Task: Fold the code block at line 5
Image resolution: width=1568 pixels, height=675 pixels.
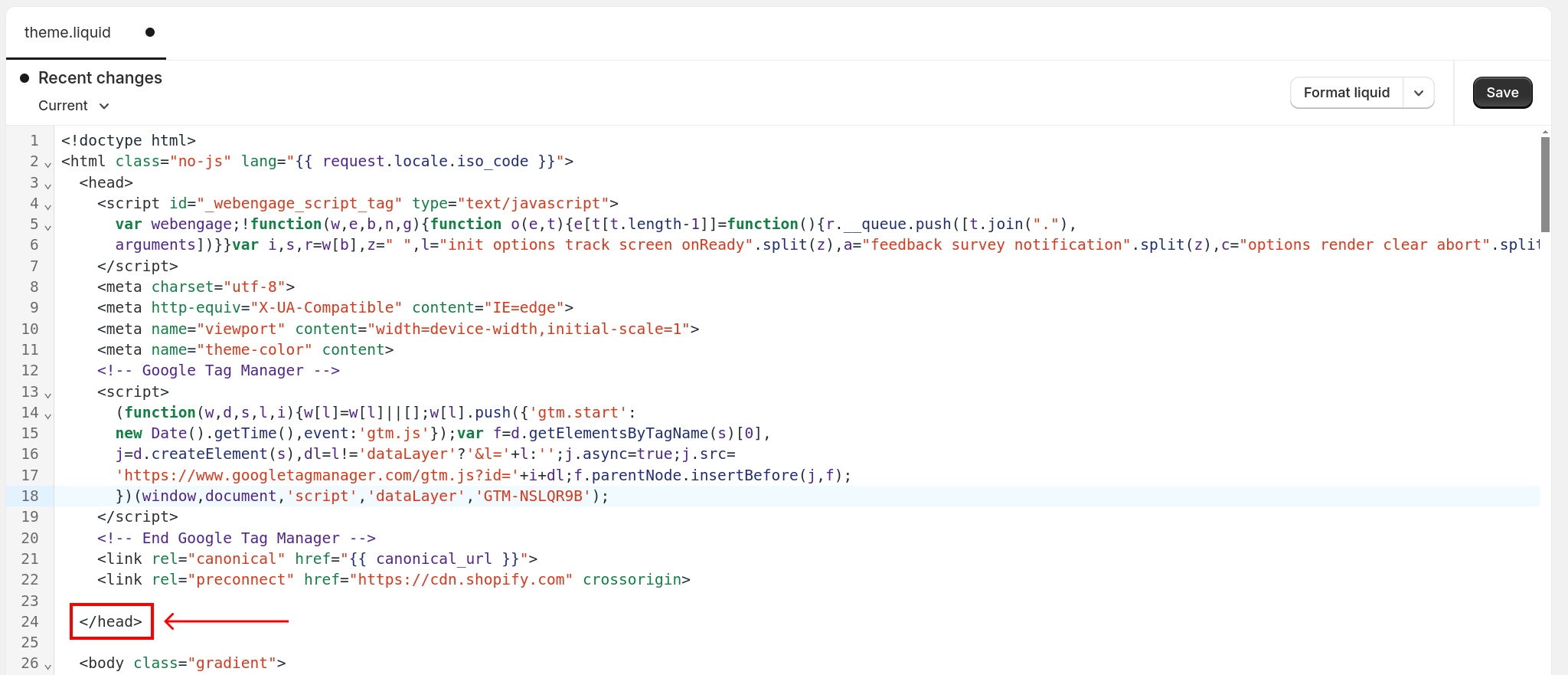Action: pos(48,227)
